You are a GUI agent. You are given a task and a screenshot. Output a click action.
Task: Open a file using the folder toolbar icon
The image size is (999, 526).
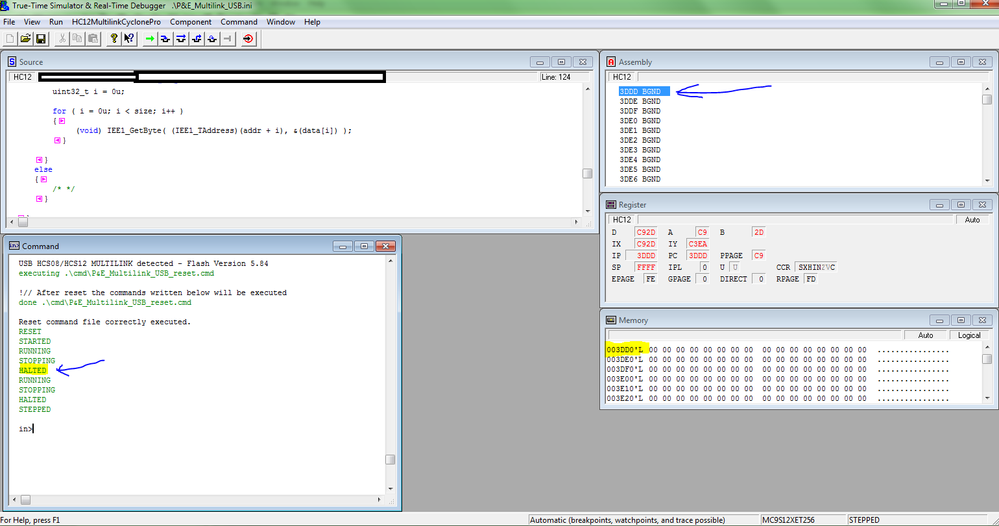coord(25,39)
